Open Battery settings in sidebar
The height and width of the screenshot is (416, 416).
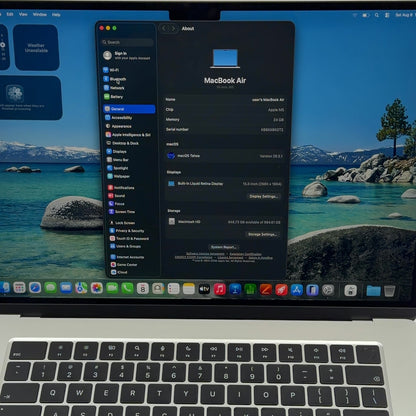pyautogui.click(x=114, y=97)
